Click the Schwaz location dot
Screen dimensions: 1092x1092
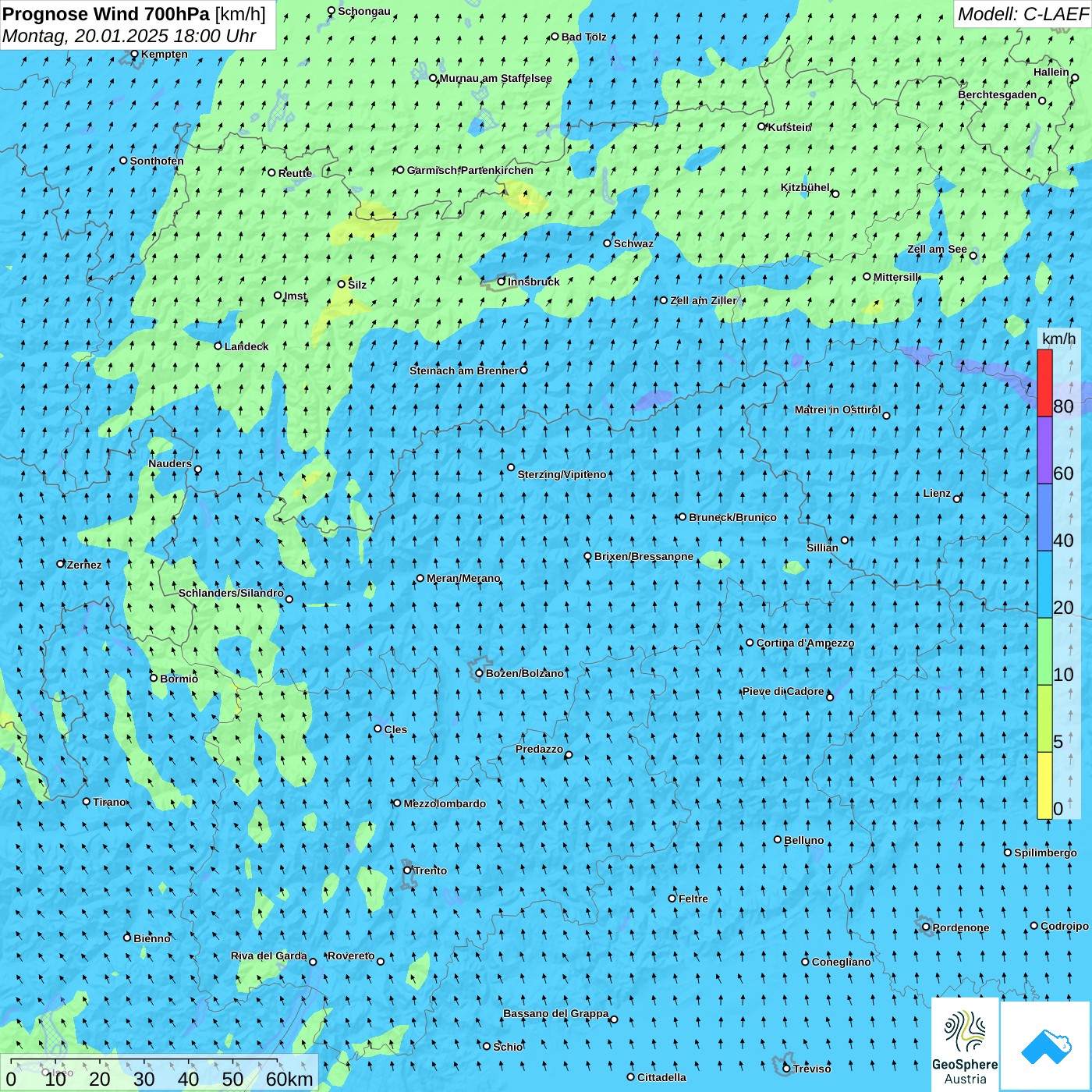pos(608,243)
